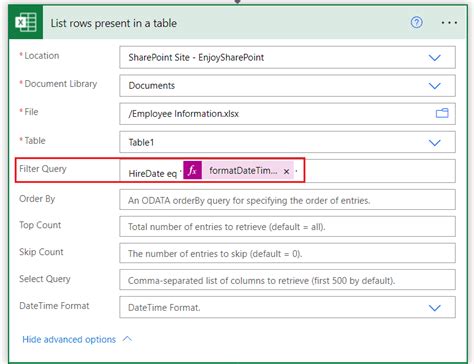Open the DateTime Format dropdown

(287, 307)
